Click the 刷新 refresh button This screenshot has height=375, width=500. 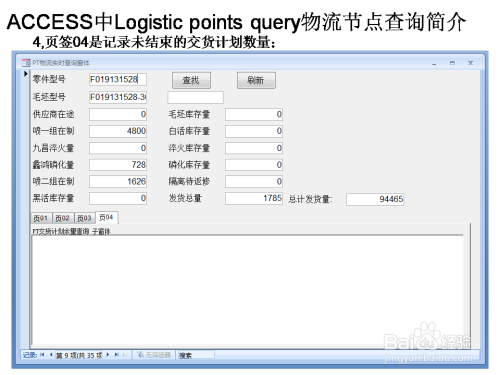click(x=256, y=80)
